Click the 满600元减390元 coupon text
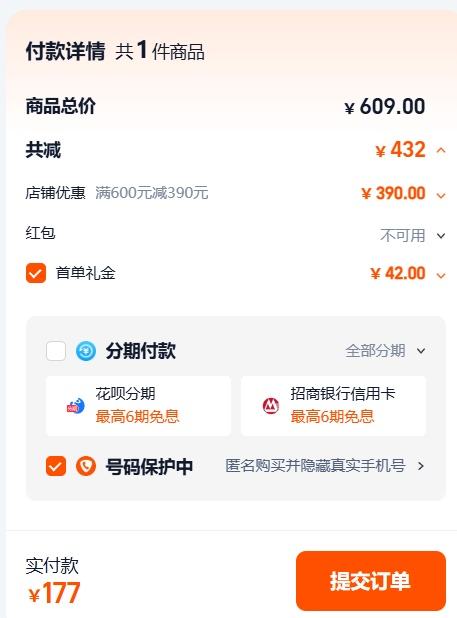This screenshot has width=457, height=618. pos(152,193)
